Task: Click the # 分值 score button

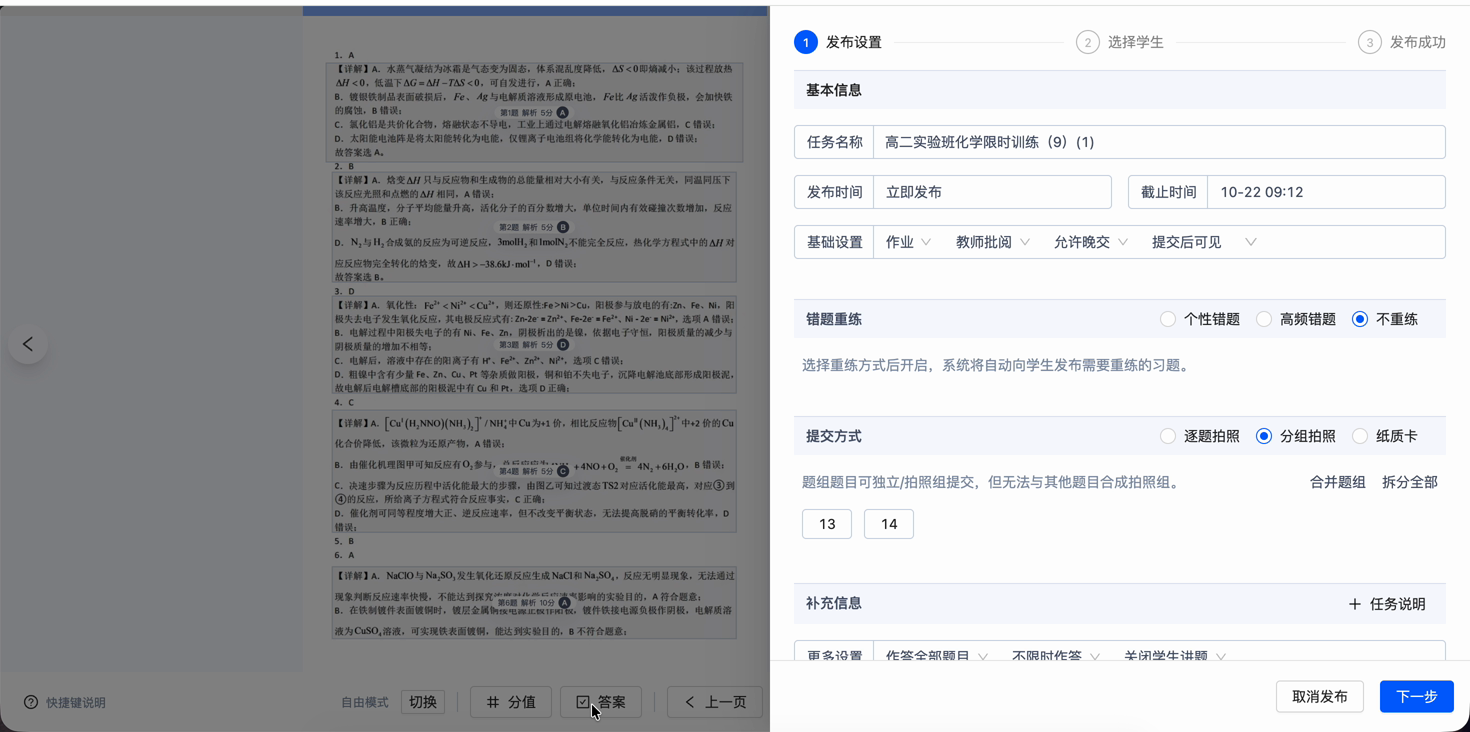Action: click(511, 702)
